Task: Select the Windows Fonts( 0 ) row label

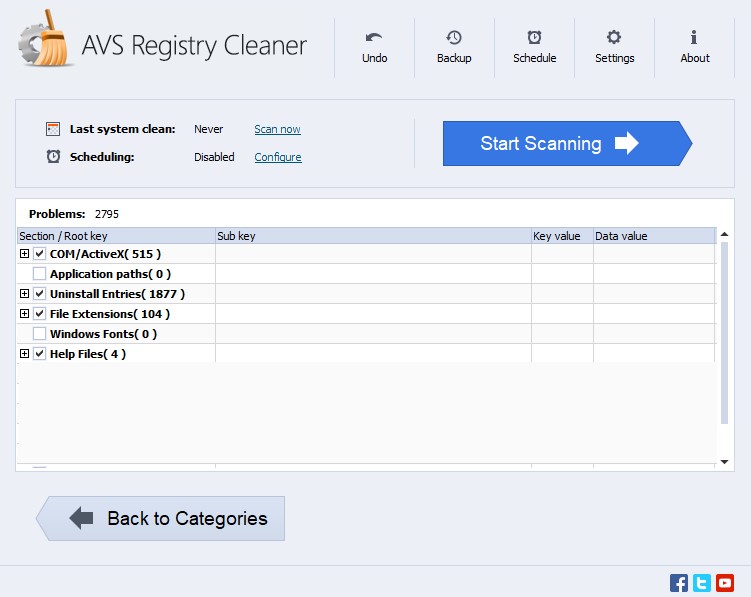Action: pyautogui.click(x=103, y=334)
